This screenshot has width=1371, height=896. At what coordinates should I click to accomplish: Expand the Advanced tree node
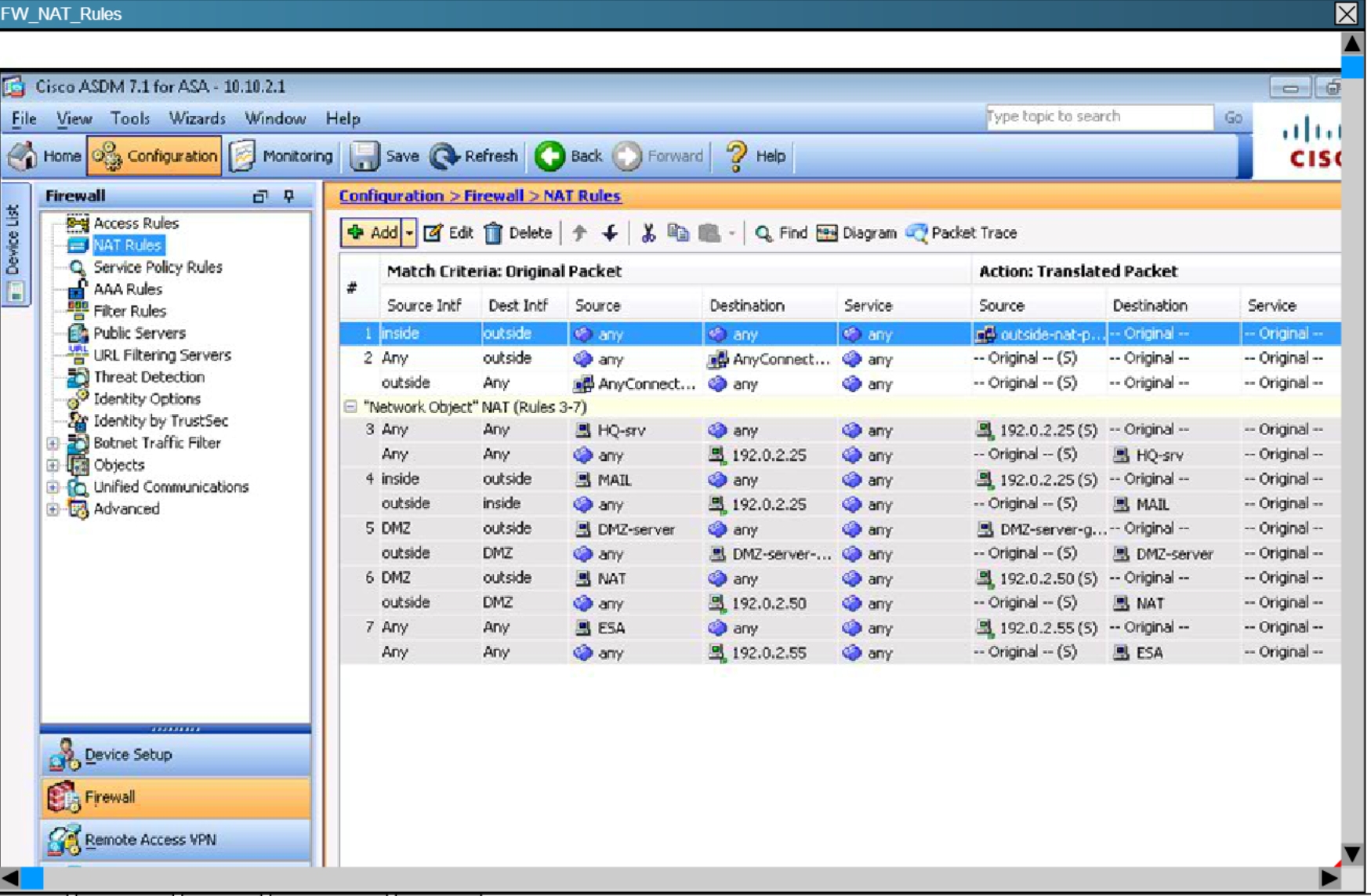click(x=53, y=509)
